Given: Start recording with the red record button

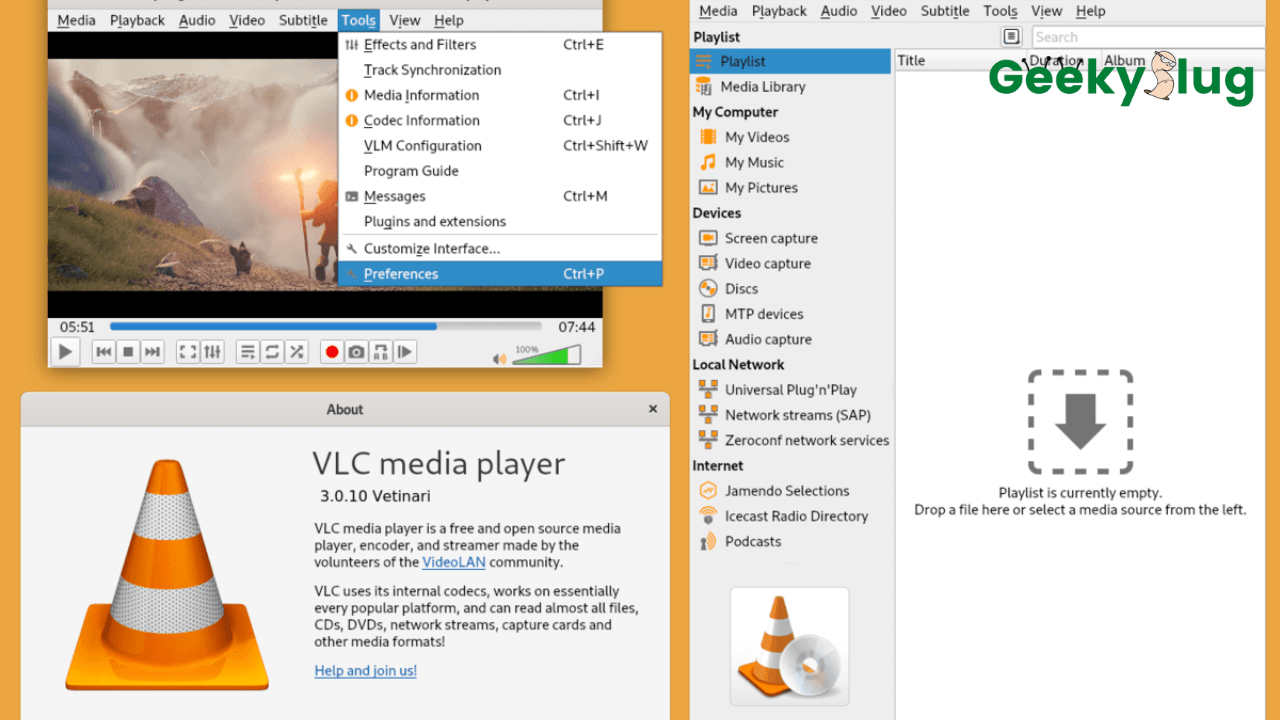Looking at the screenshot, I should click(331, 351).
